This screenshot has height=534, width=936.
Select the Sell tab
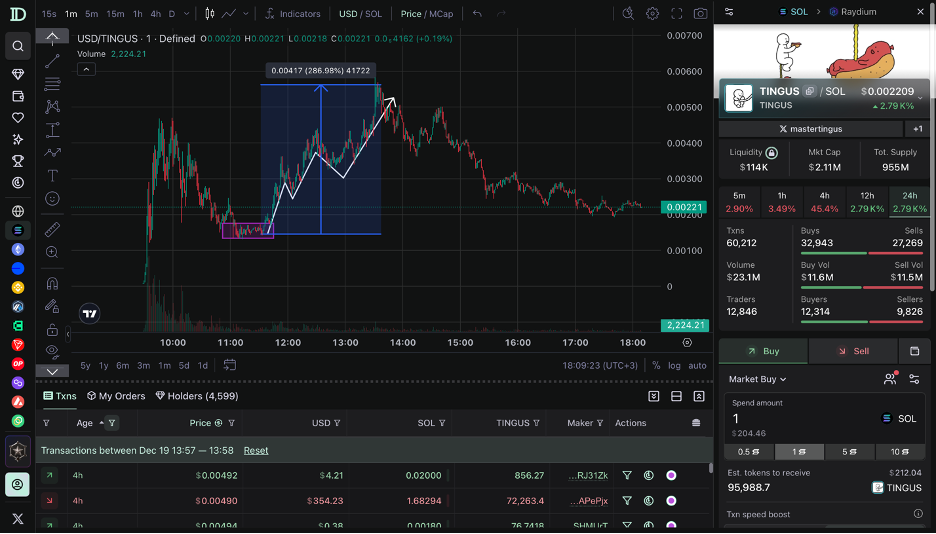pos(853,351)
